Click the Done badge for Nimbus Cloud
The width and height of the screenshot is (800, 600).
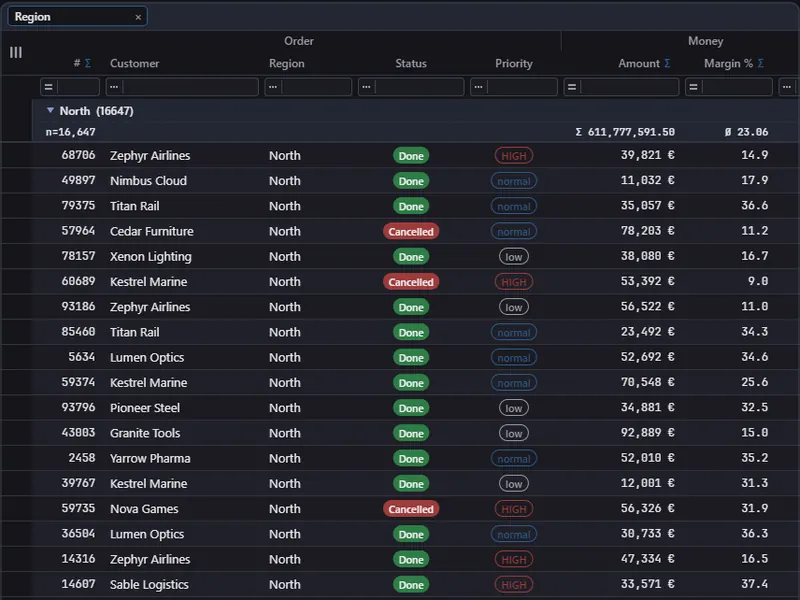(411, 181)
